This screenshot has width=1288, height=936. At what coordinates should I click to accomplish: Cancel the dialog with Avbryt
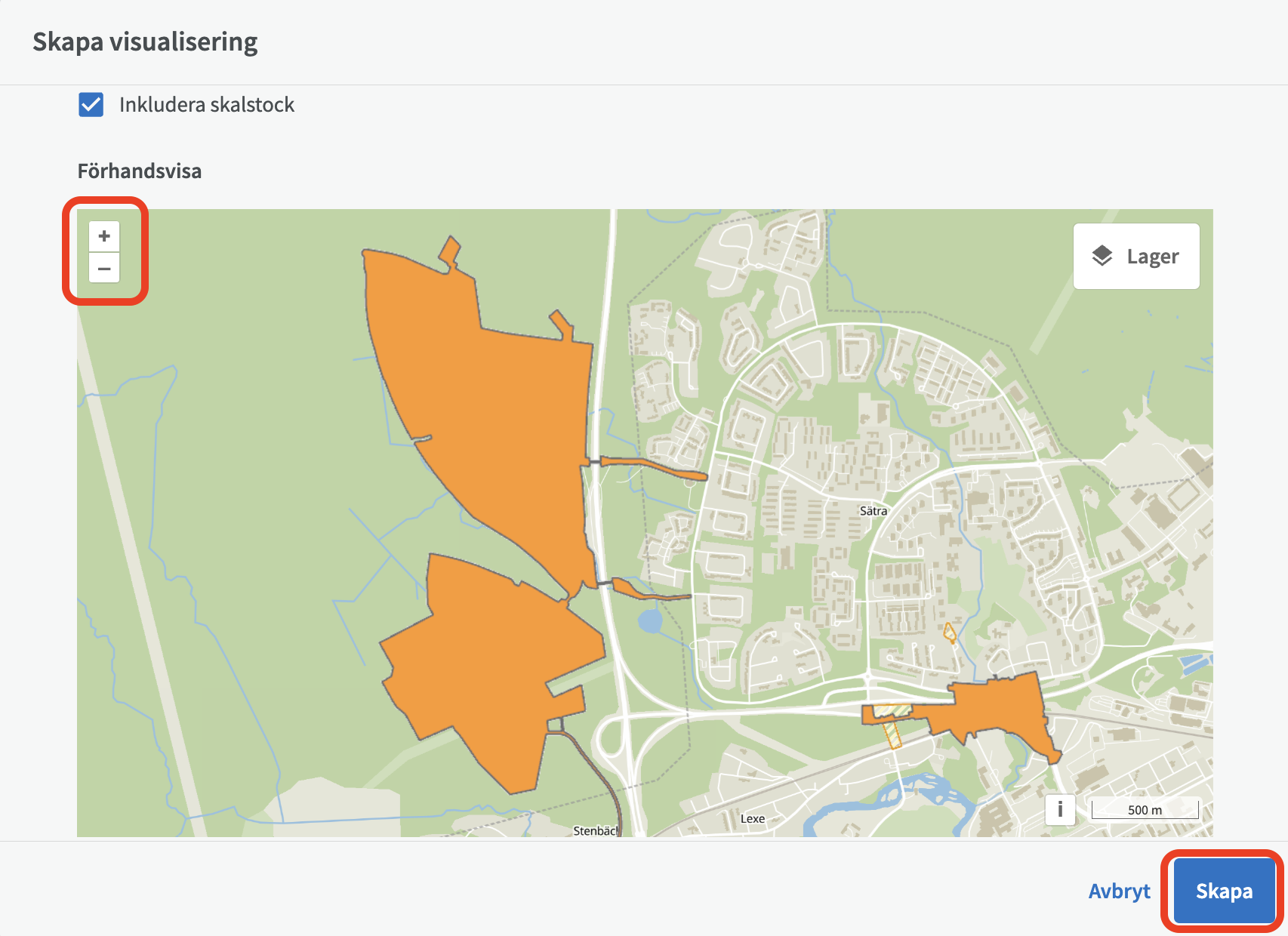1119,891
